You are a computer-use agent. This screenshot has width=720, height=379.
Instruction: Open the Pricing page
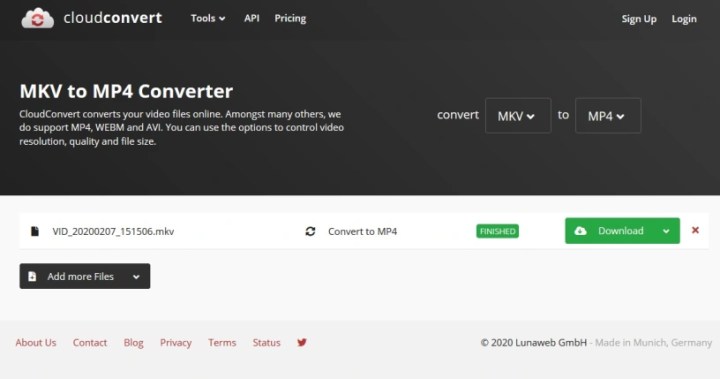click(x=290, y=18)
